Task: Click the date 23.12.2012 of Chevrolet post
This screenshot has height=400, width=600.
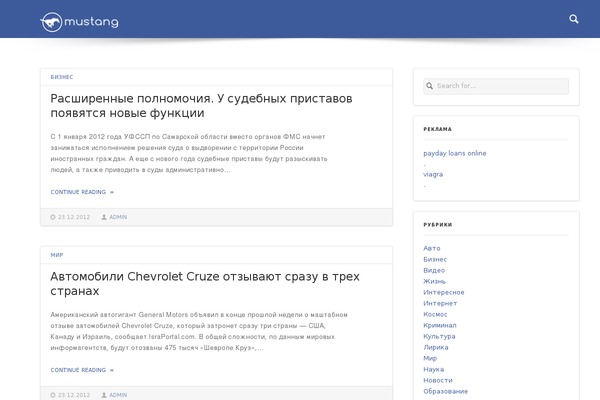Action: [x=74, y=395]
